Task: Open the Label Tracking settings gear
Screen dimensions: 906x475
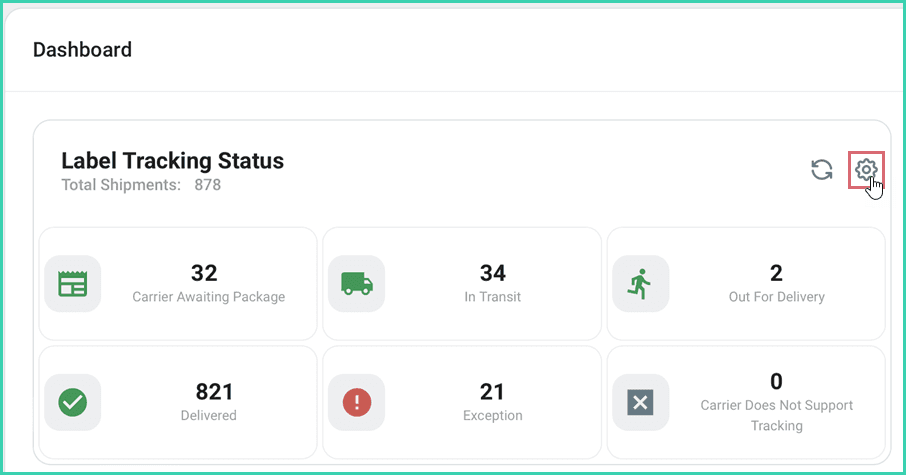Action: [x=866, y=170]
